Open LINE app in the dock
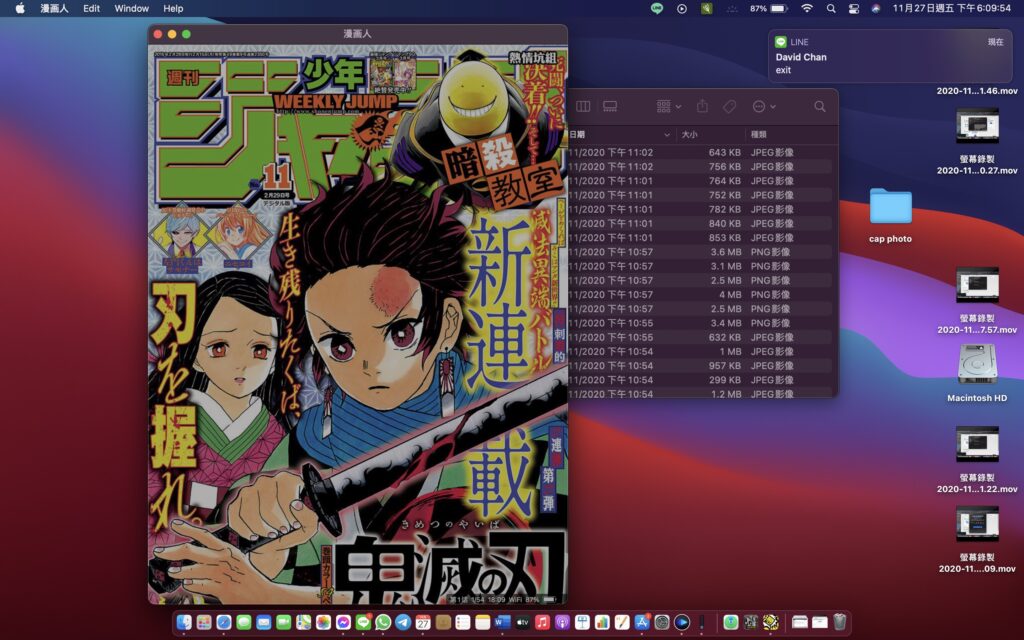1024x640 pixels. coord(363,622)
